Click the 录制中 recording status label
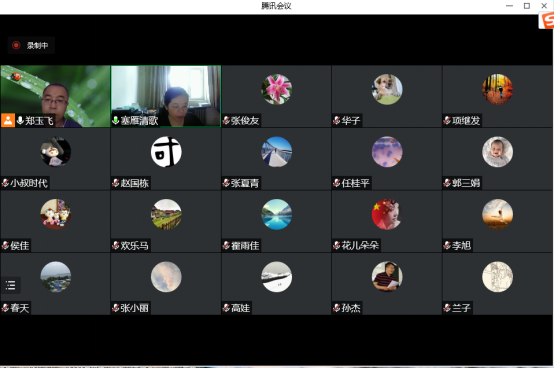Viewport: 554px width, 368px height. pos(37,46)
